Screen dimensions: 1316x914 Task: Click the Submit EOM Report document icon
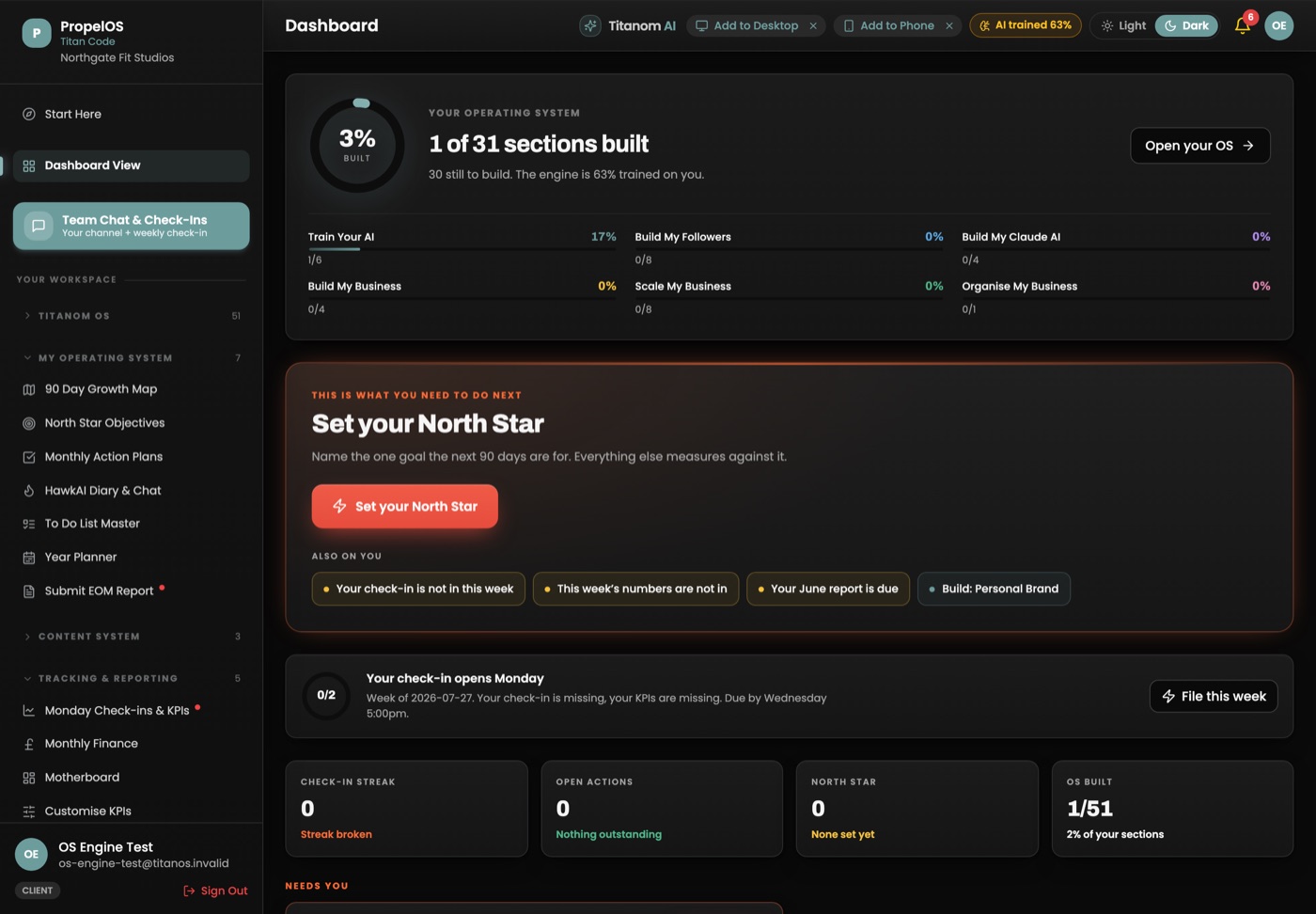(x=29, y=591)
